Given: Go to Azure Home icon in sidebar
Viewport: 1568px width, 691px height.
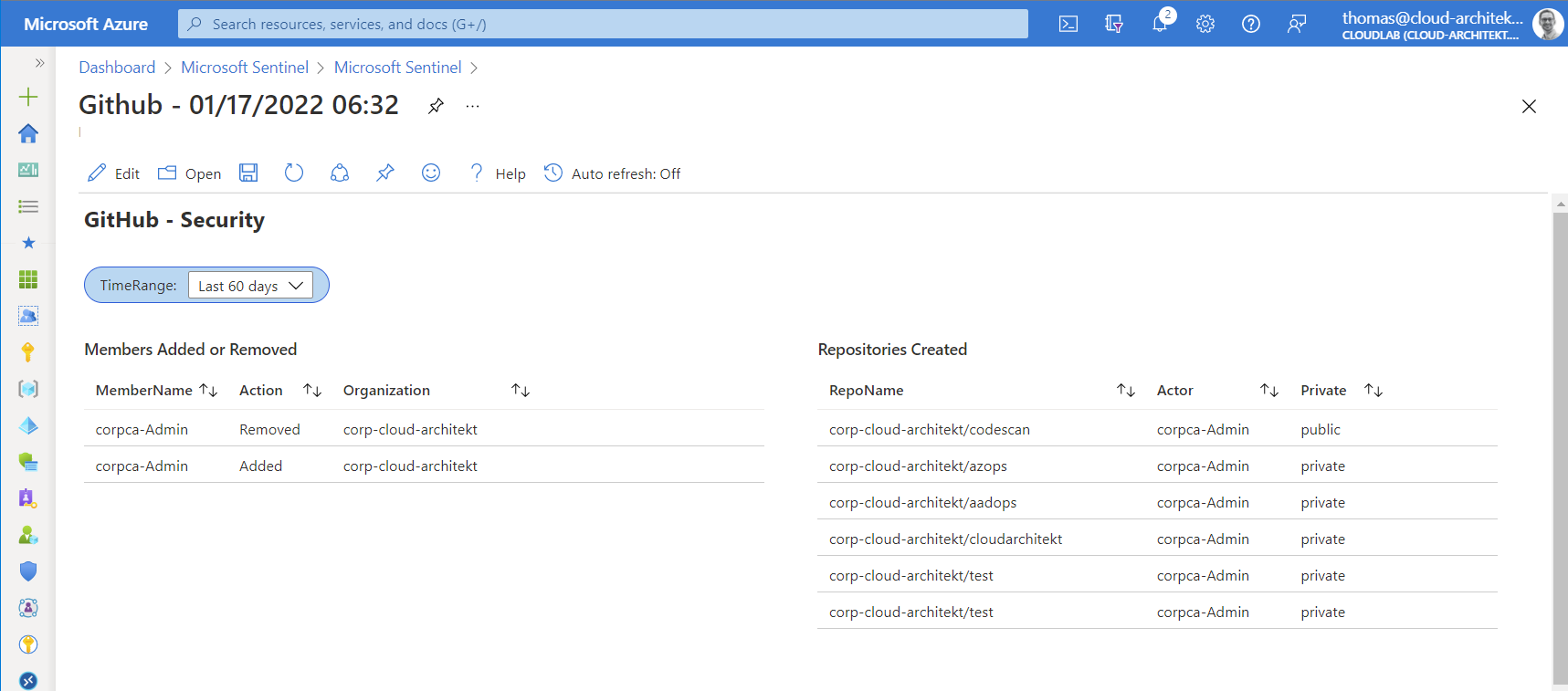Looking at the screenshot, I should [28, 133].
